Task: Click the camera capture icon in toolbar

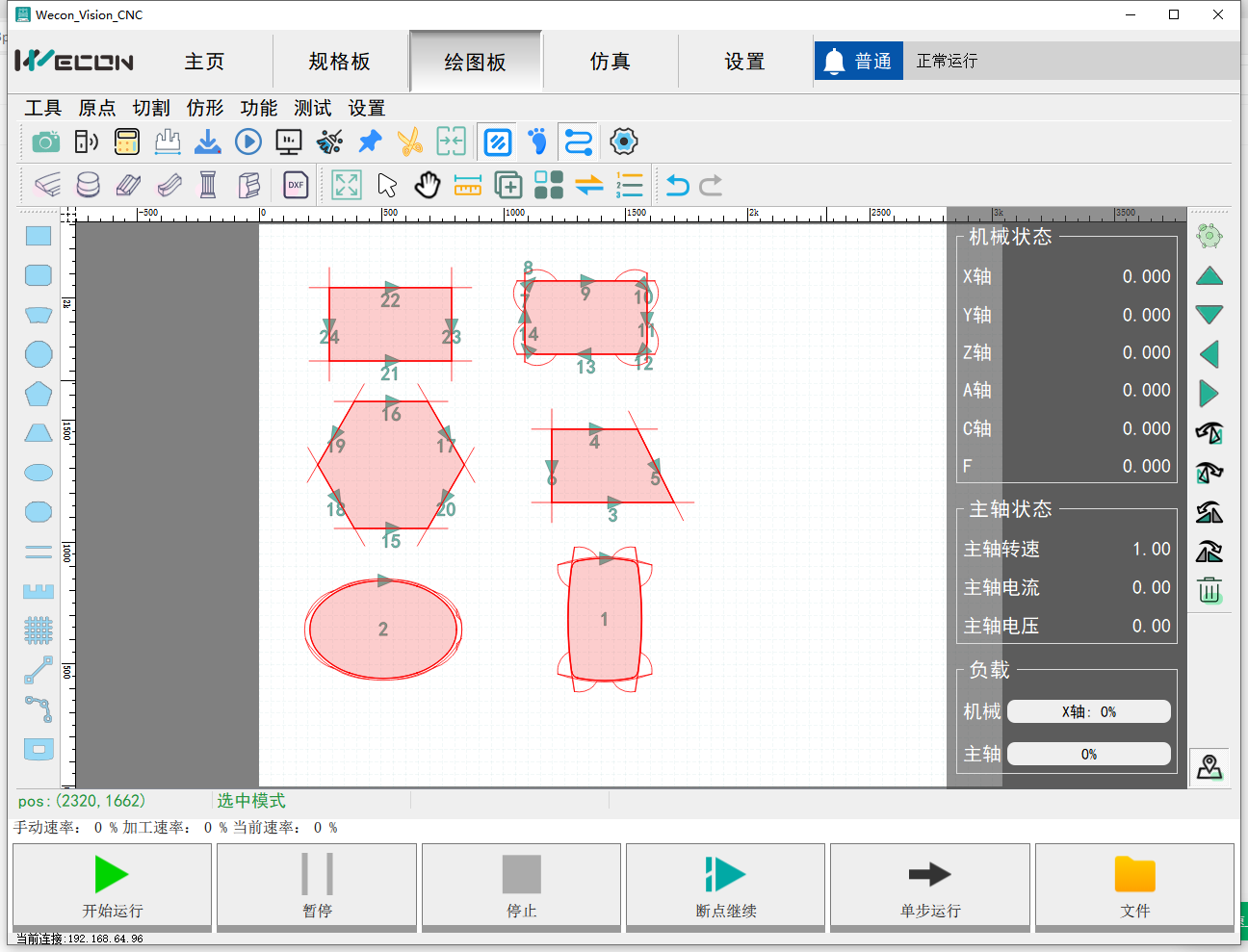Action: coord(45,142)
